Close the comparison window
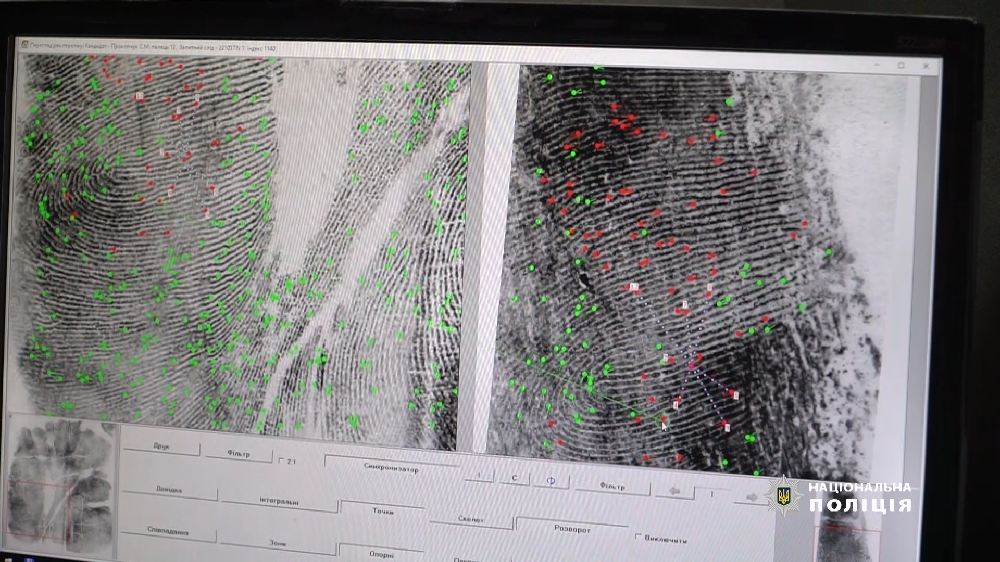The width and height of the screenshot is (1000, 562). [926, 66]
